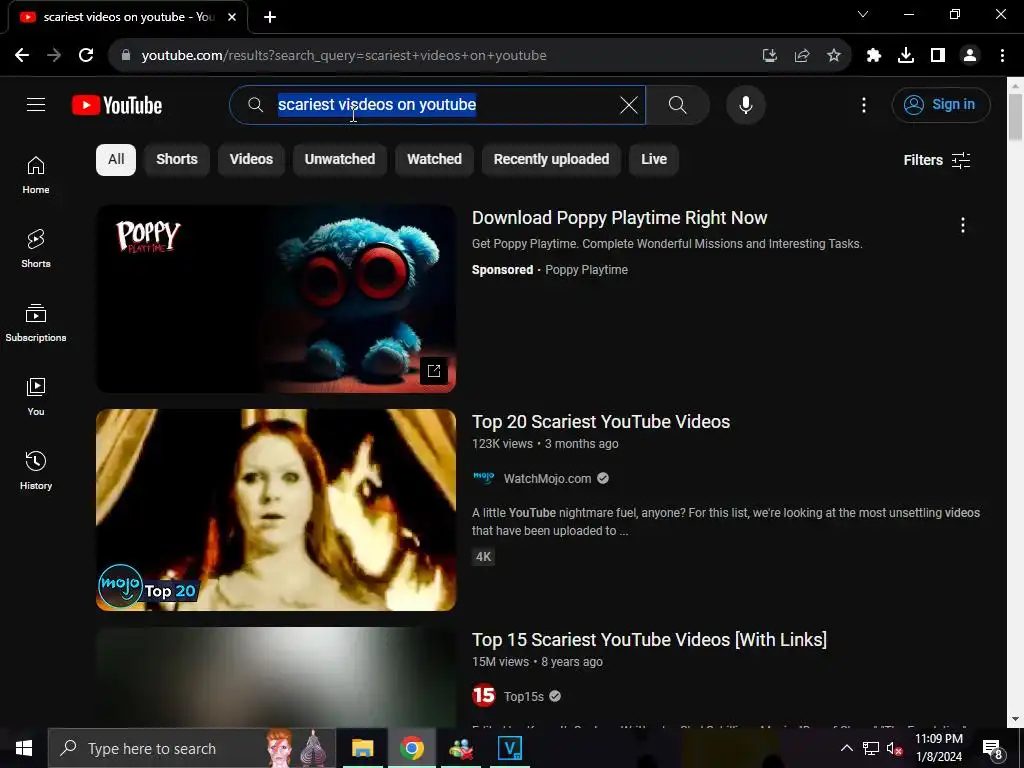Bookmark this page with star
This screenshot has height=768, width=1024.
pos(834,56)
